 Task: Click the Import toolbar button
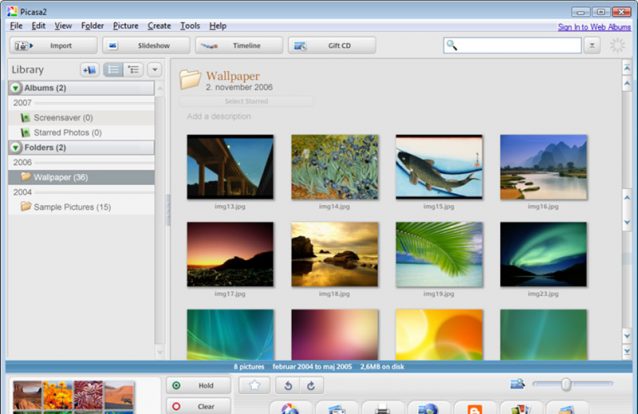pyautogui.click(x=54, y=46)
